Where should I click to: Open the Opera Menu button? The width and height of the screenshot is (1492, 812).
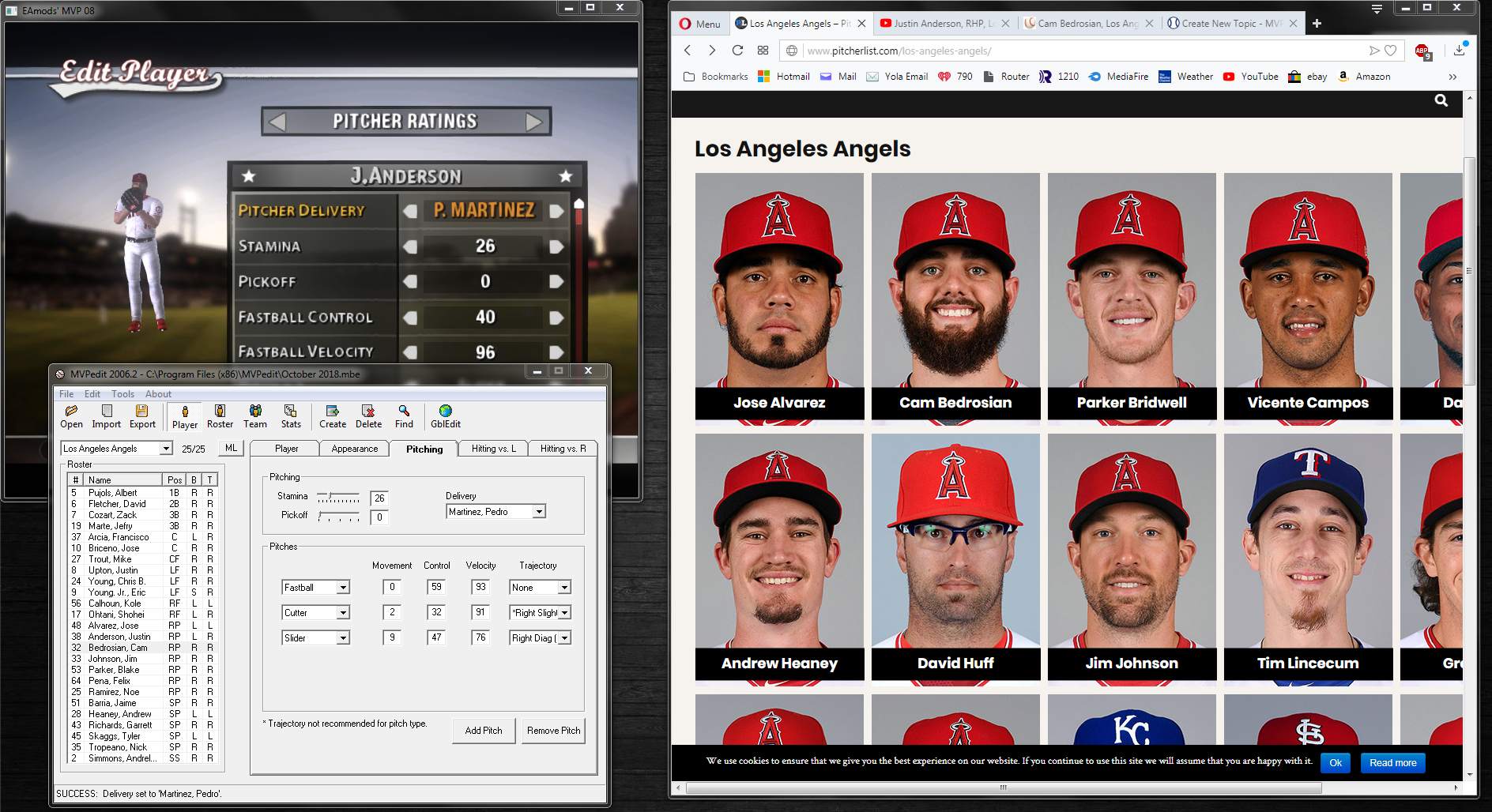[700, 24]
